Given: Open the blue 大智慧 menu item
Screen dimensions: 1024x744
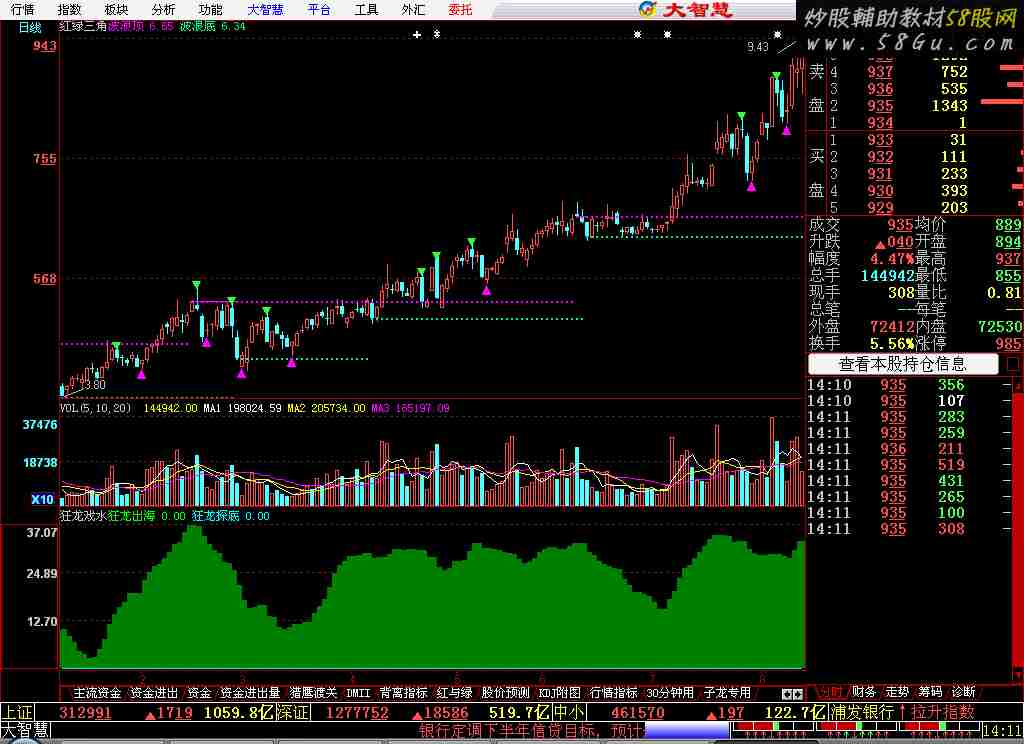Looking at the screenshot, I should 265,9.
